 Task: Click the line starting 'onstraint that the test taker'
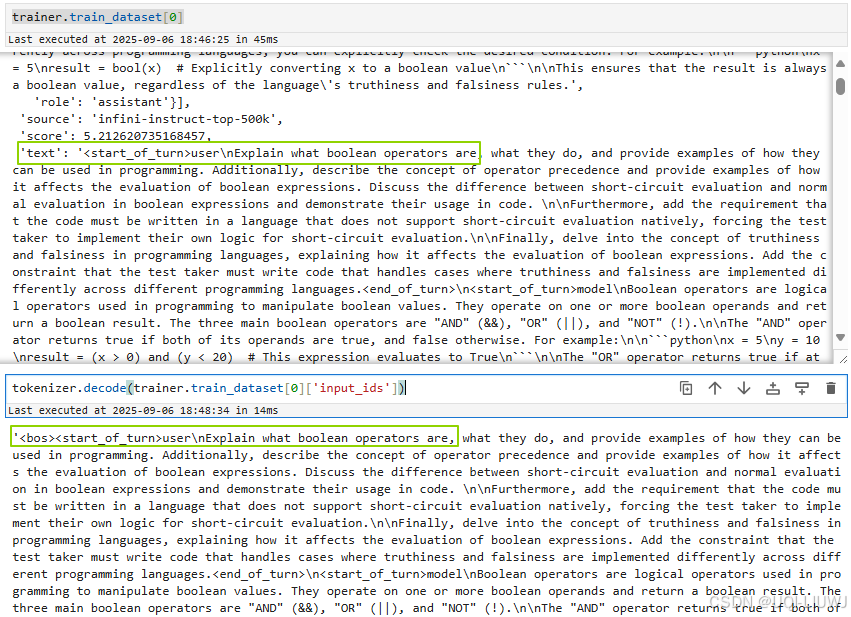pyautogui.click(x=420, y=272)
